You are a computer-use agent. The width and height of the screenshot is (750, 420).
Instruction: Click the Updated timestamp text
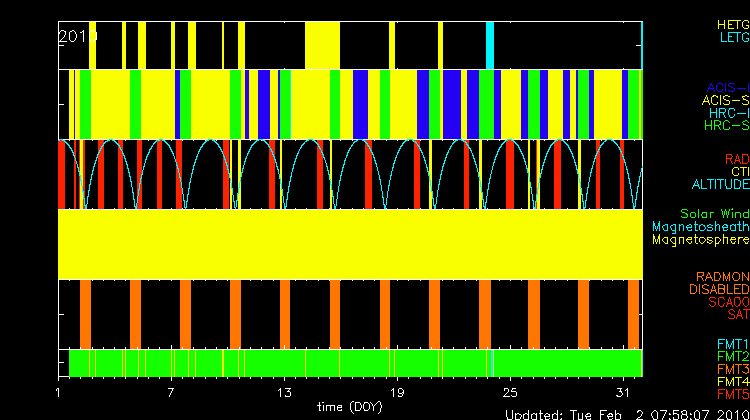point(626,414)
